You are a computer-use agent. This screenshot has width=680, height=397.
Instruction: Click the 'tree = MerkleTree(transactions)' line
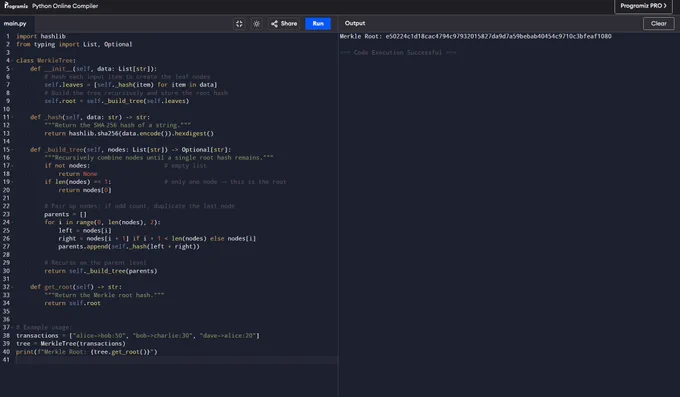[x=71, y=344]
